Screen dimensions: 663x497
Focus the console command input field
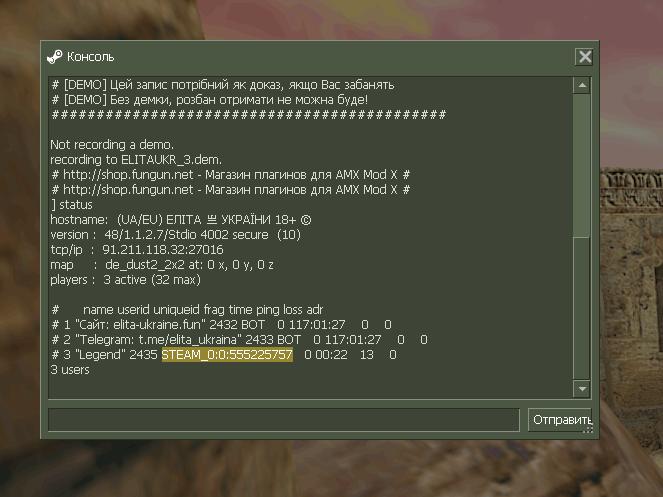click(x=284, y=420)
